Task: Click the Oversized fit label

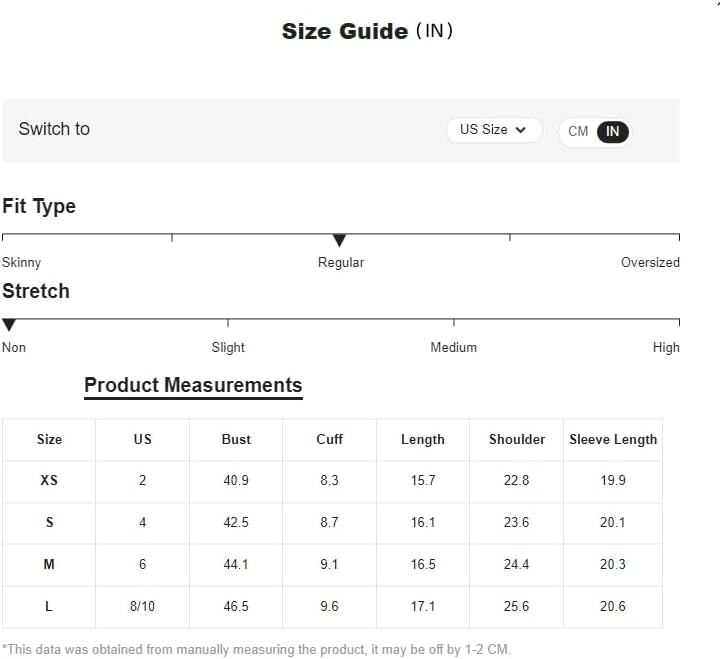Action: tap(650, 262)
